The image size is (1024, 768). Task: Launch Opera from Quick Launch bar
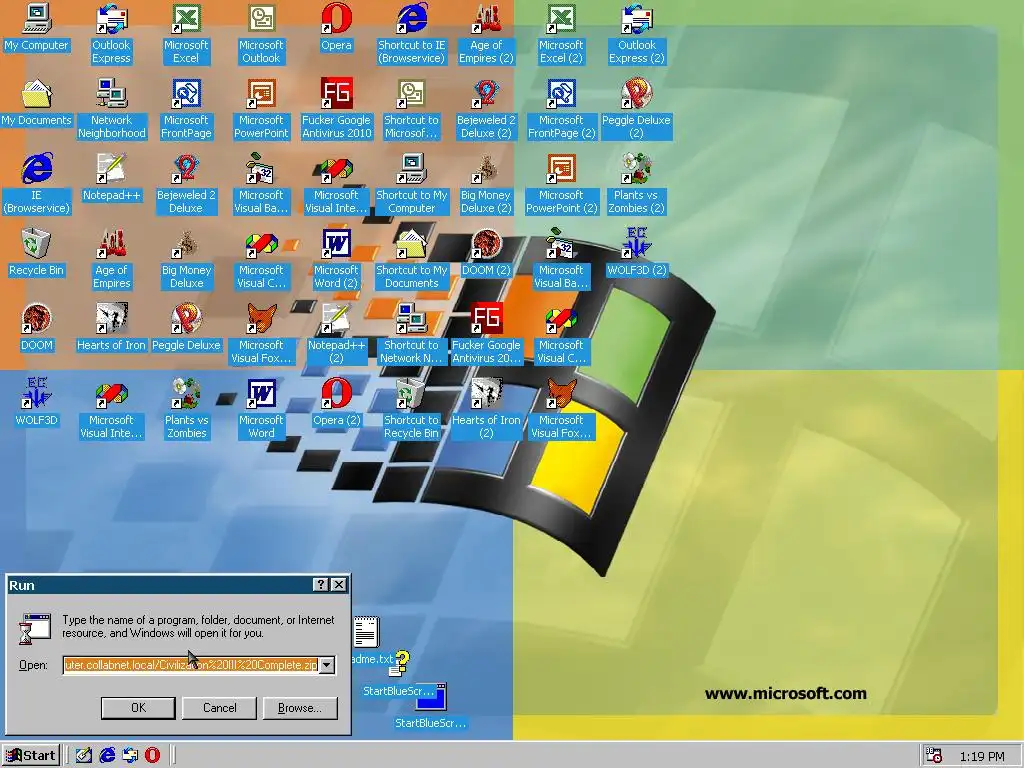tap(152, 756)
